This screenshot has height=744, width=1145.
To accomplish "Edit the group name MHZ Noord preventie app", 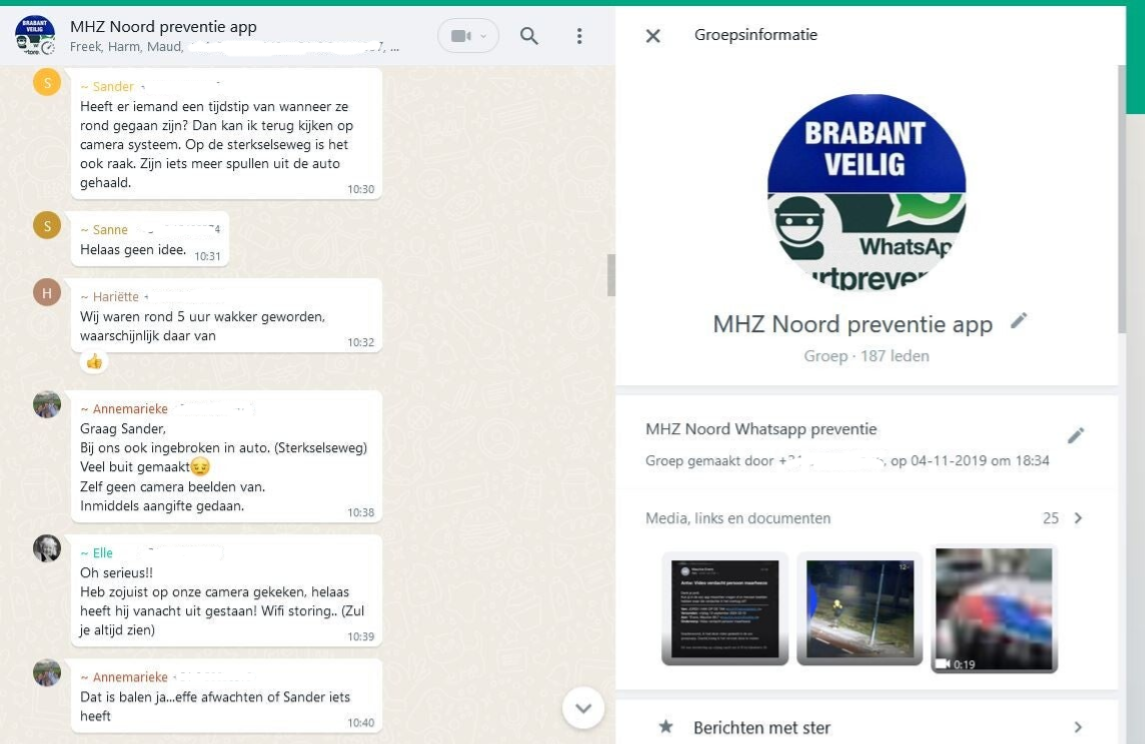I will [x=1019, y=320].
